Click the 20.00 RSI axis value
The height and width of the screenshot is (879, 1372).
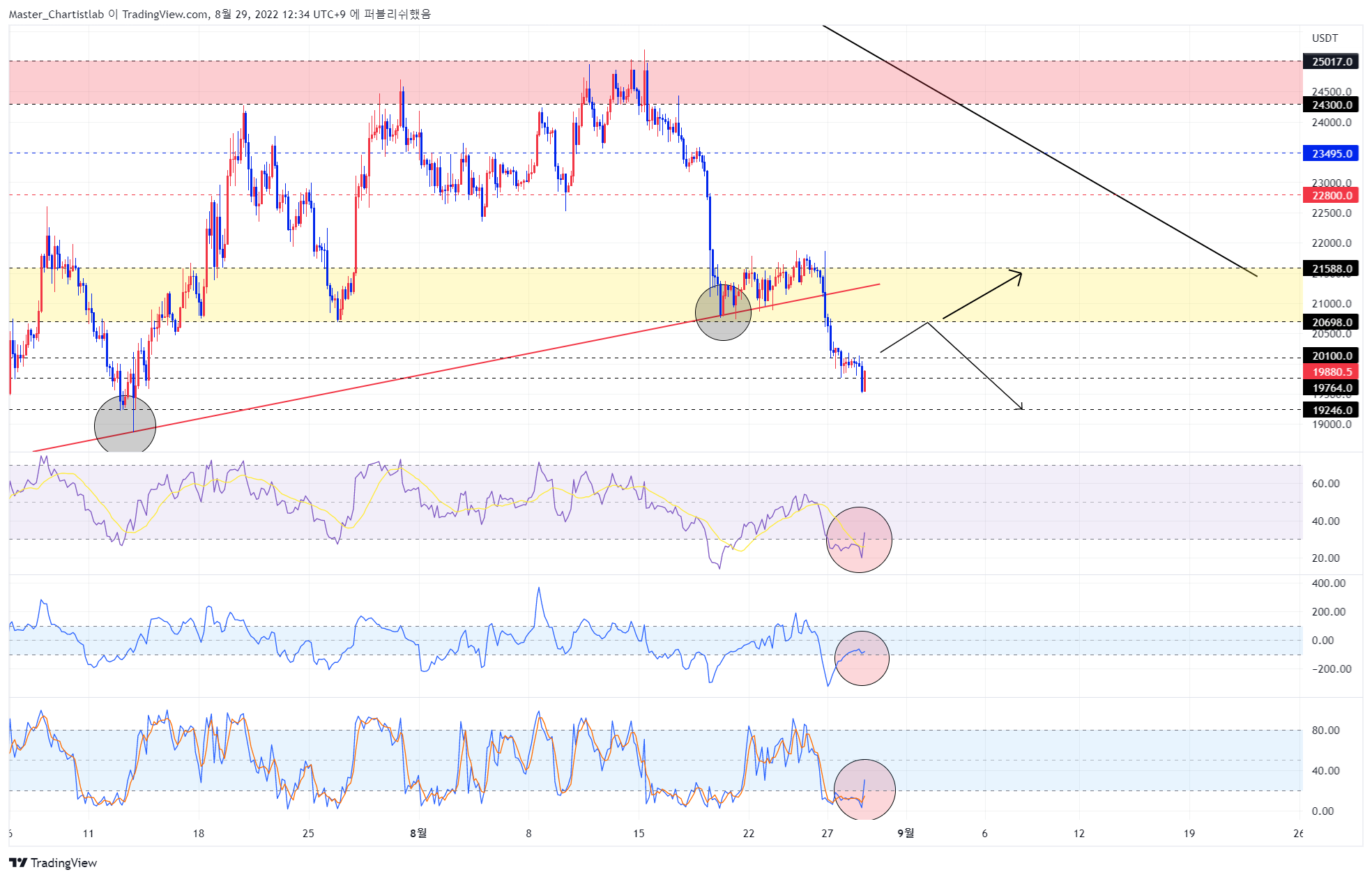[x=1325, y=558]
